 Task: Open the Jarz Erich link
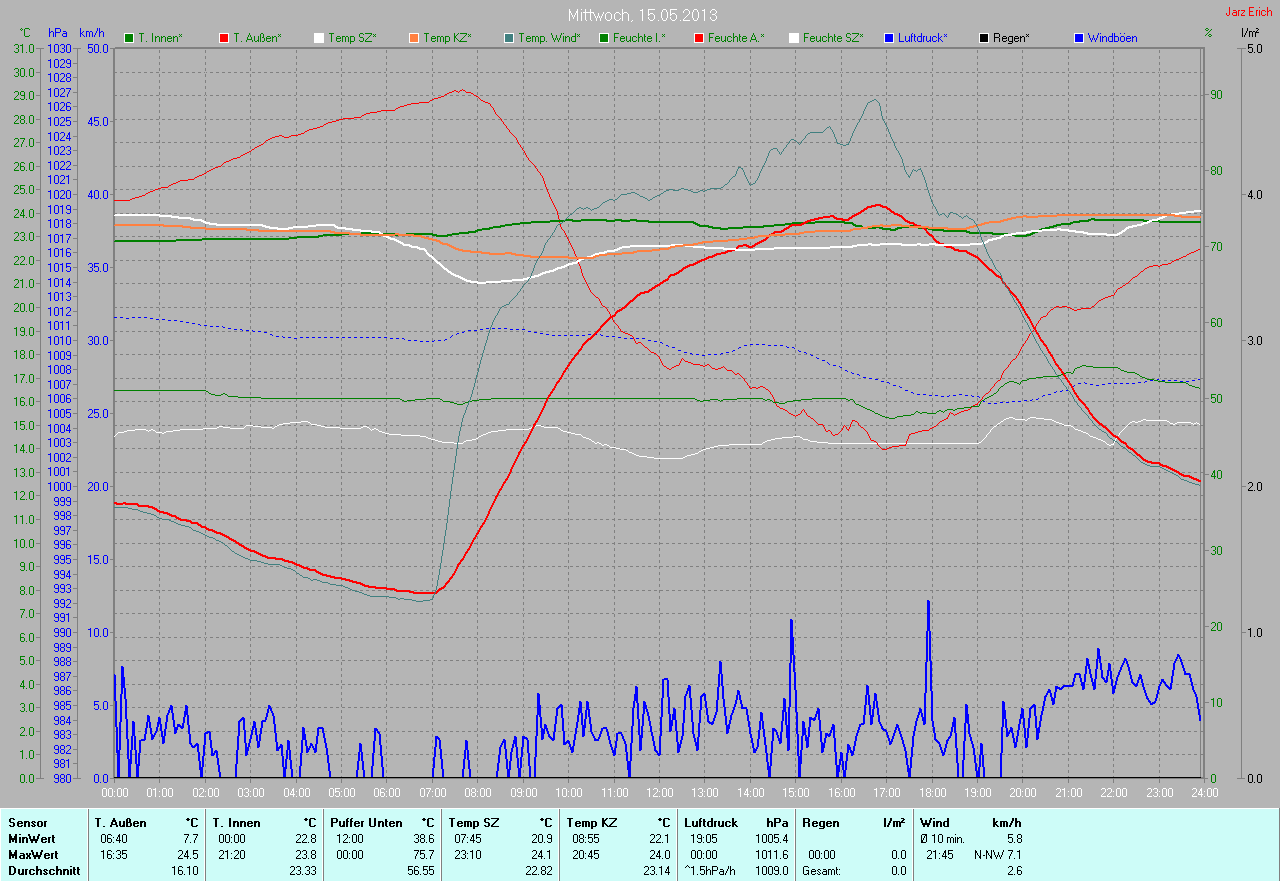tap(1249, 12)
